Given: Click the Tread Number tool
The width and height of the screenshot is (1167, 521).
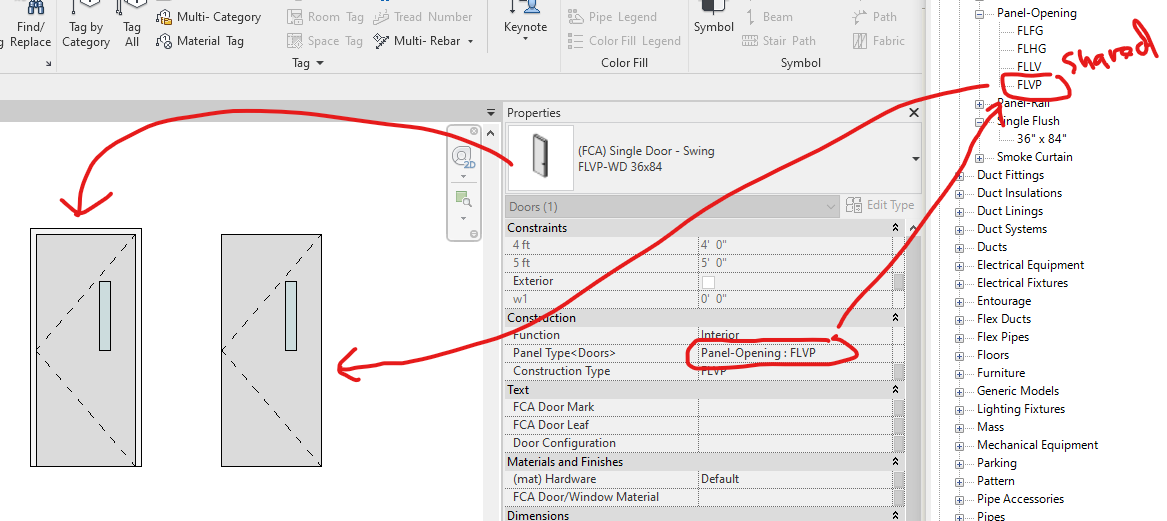Looking at the screenshot, I should (x=423, y=16).
